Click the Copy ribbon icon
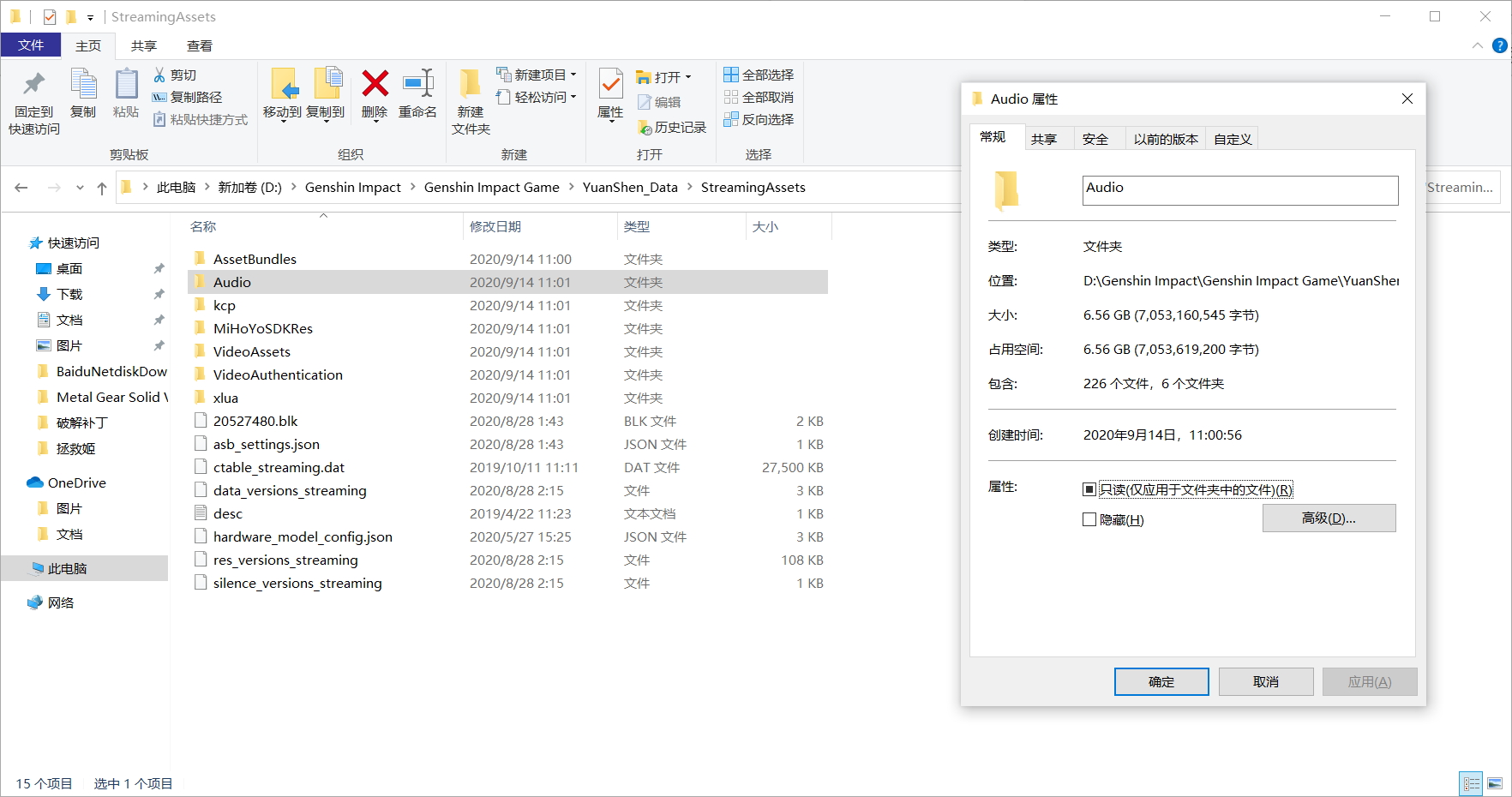This screenshot has height=797, width=1512. (x=83, y=93)
